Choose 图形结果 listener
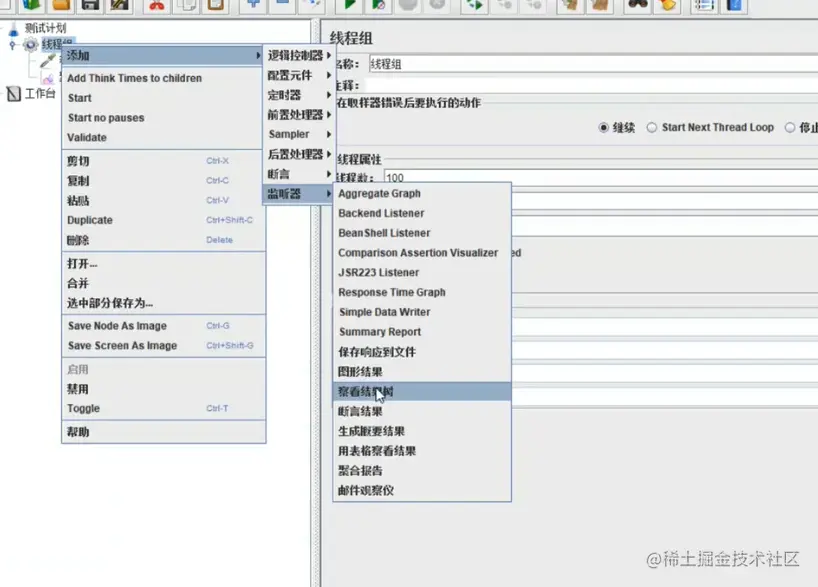818x587 pixels. (422, 372)
